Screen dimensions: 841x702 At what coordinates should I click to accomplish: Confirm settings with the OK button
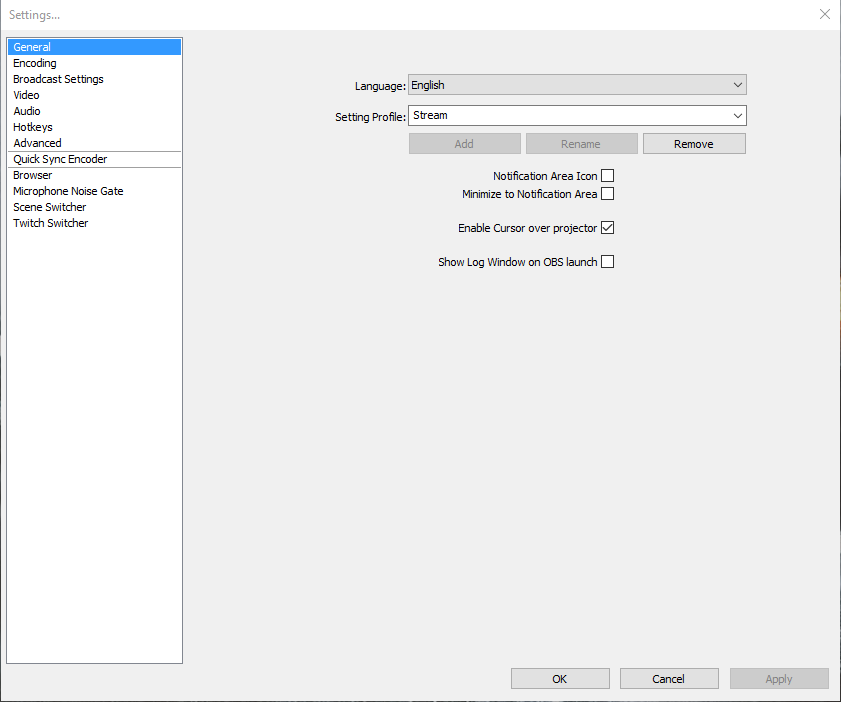[x=560, y=679]
